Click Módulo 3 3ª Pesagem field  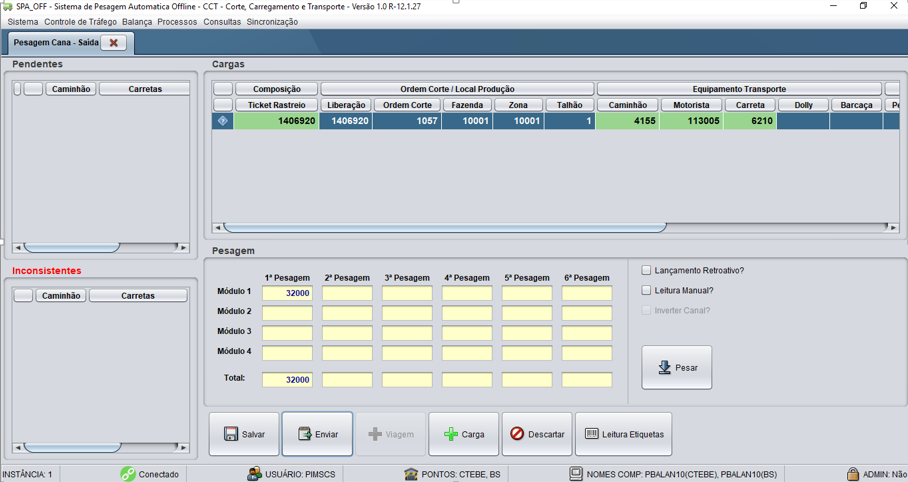tap(407, 333)
